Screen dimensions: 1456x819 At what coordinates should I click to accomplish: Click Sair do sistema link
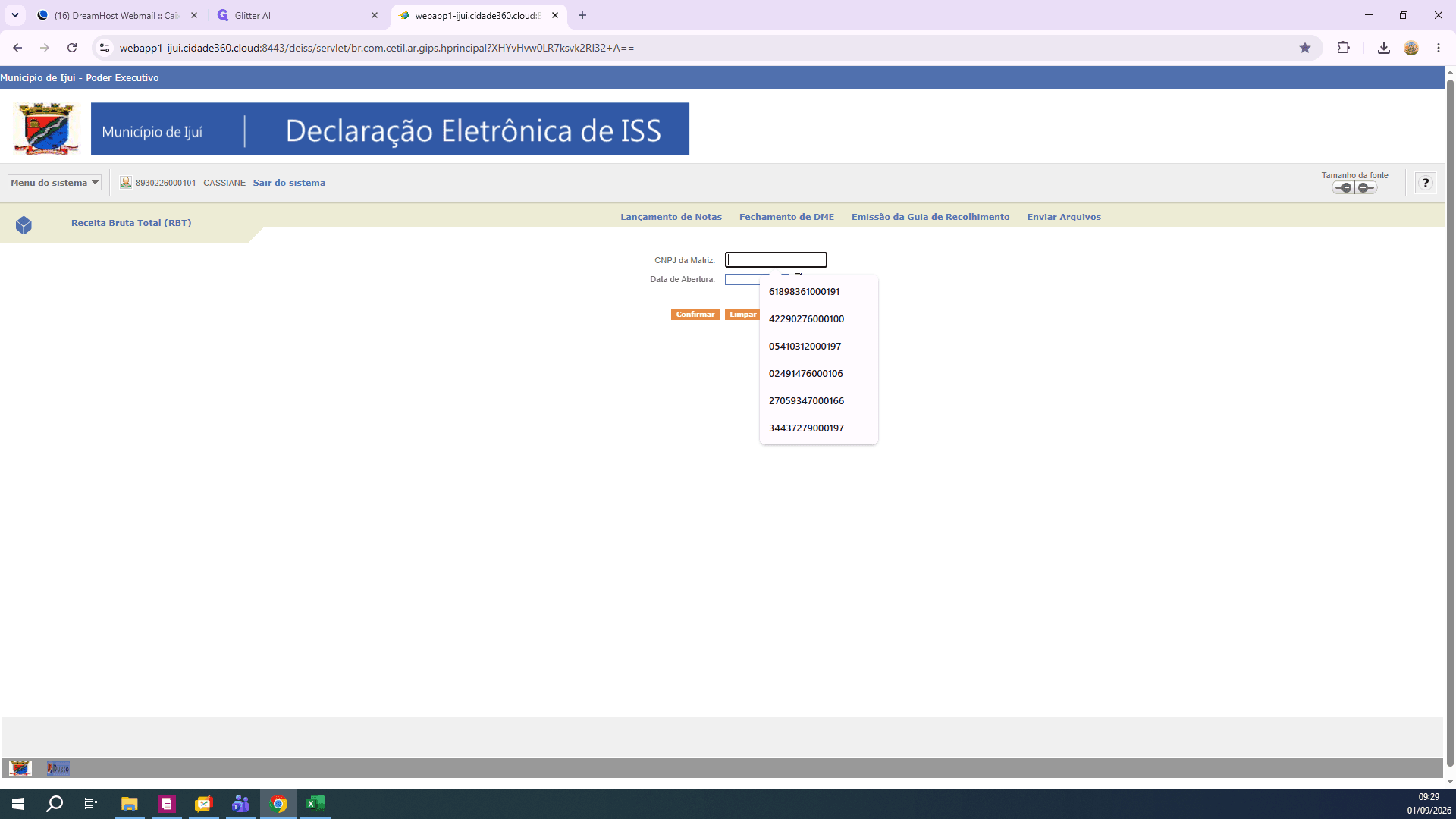[x=289, y=183]
